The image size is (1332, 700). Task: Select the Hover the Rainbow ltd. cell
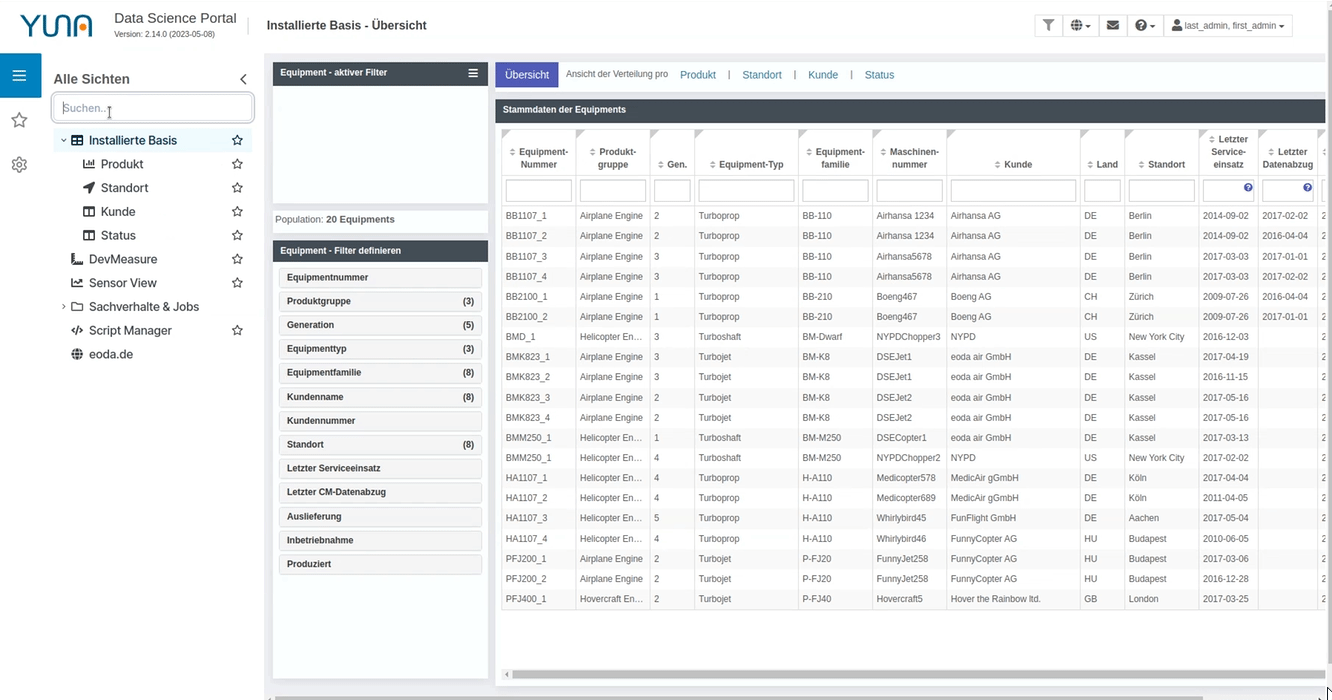pos(1013,599)
